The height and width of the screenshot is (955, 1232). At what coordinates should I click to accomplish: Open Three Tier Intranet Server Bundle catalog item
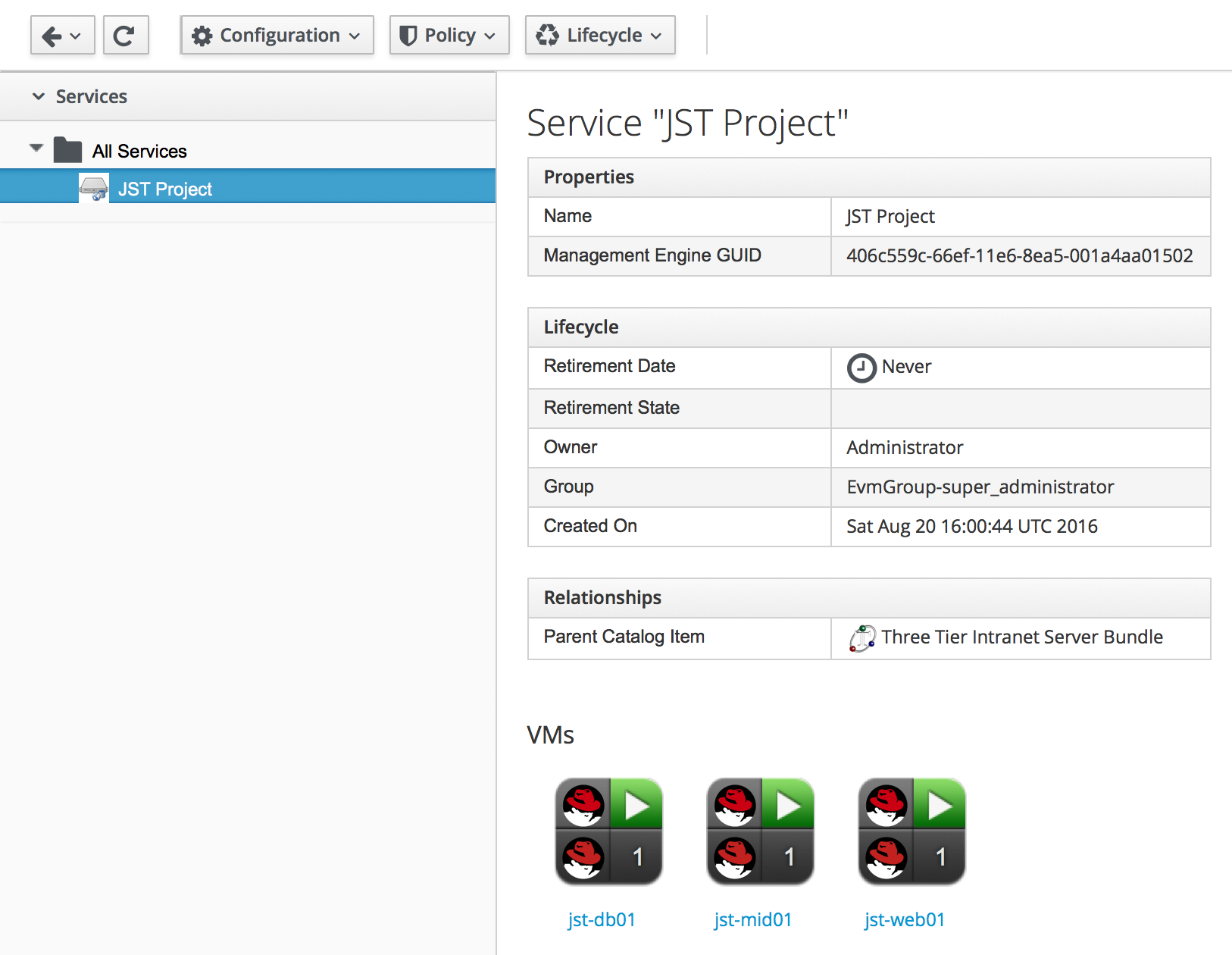(1021, 637)
